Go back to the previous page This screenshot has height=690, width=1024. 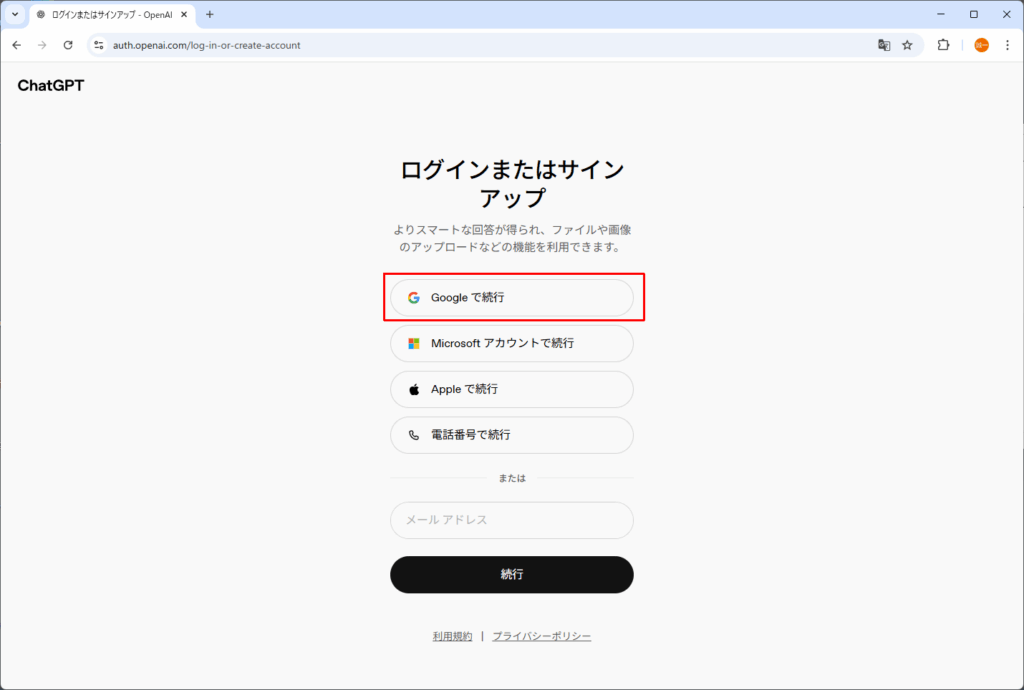[x=17, y=45]
